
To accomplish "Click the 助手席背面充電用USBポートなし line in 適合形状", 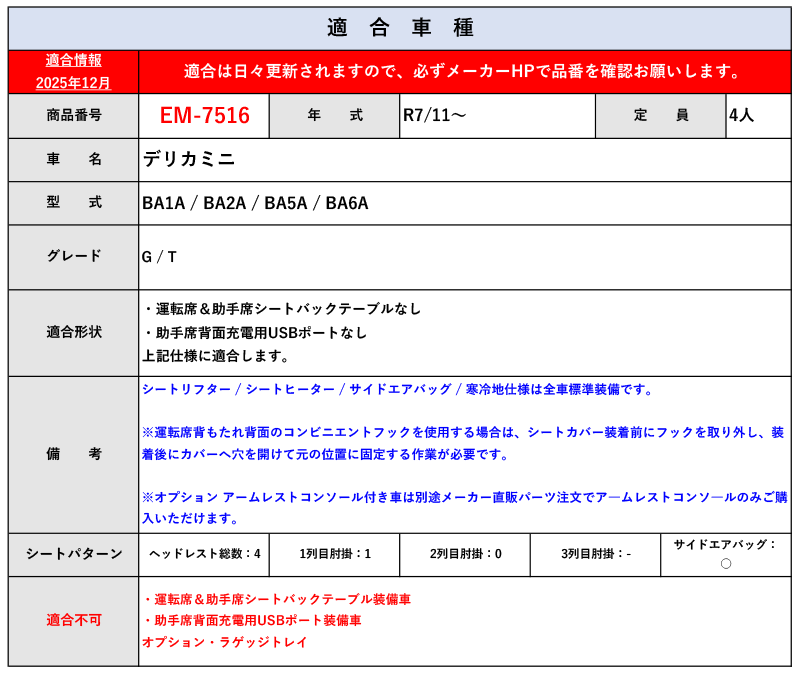I will [255, 332].
